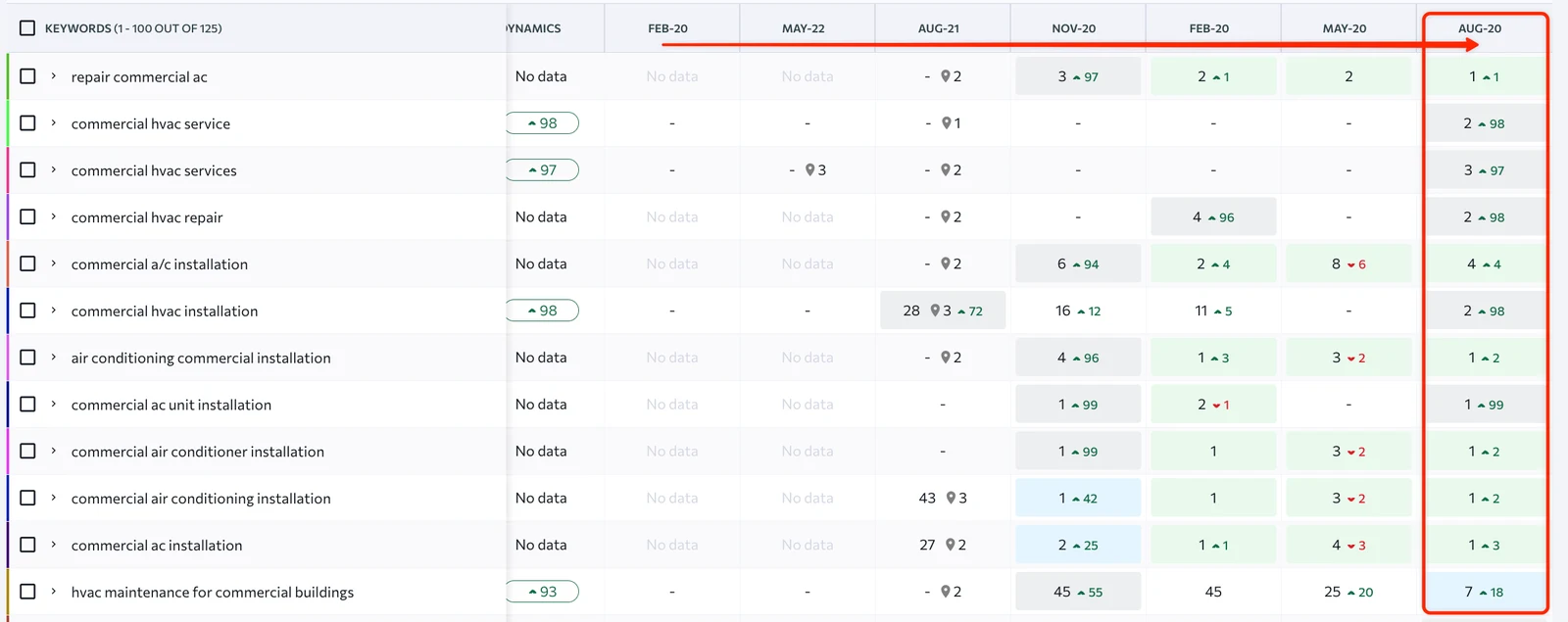Click map pin in commercial hvac services AUG-21 cell
Viewport: 1568px width, 622px height.
[x=946, y=170]
